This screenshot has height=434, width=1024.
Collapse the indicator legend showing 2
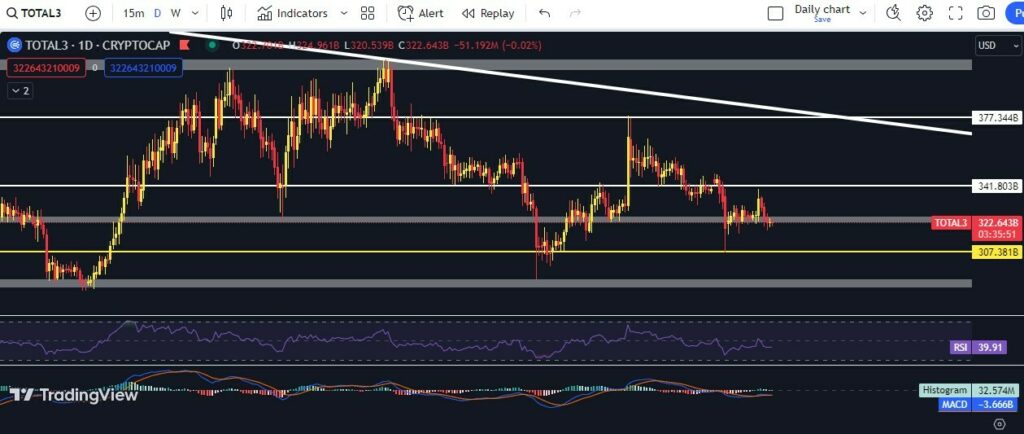click(19, 91)
